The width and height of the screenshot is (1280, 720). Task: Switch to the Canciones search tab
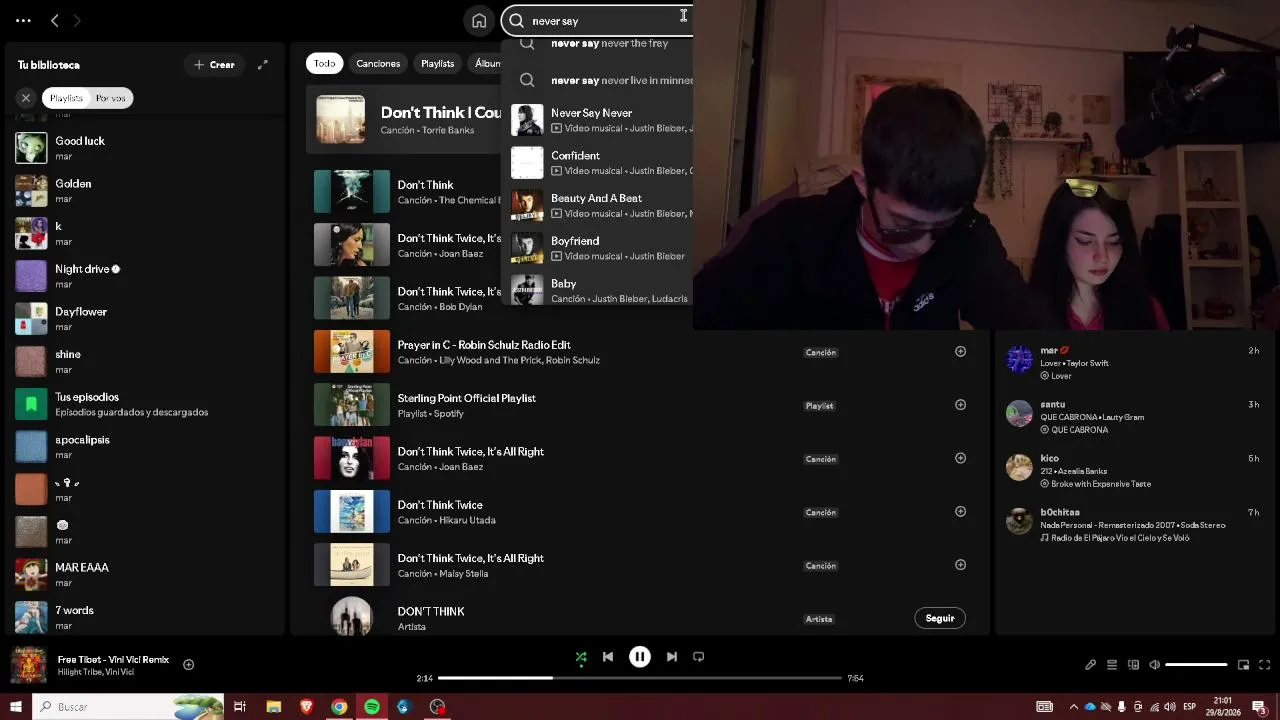point(378,63)
